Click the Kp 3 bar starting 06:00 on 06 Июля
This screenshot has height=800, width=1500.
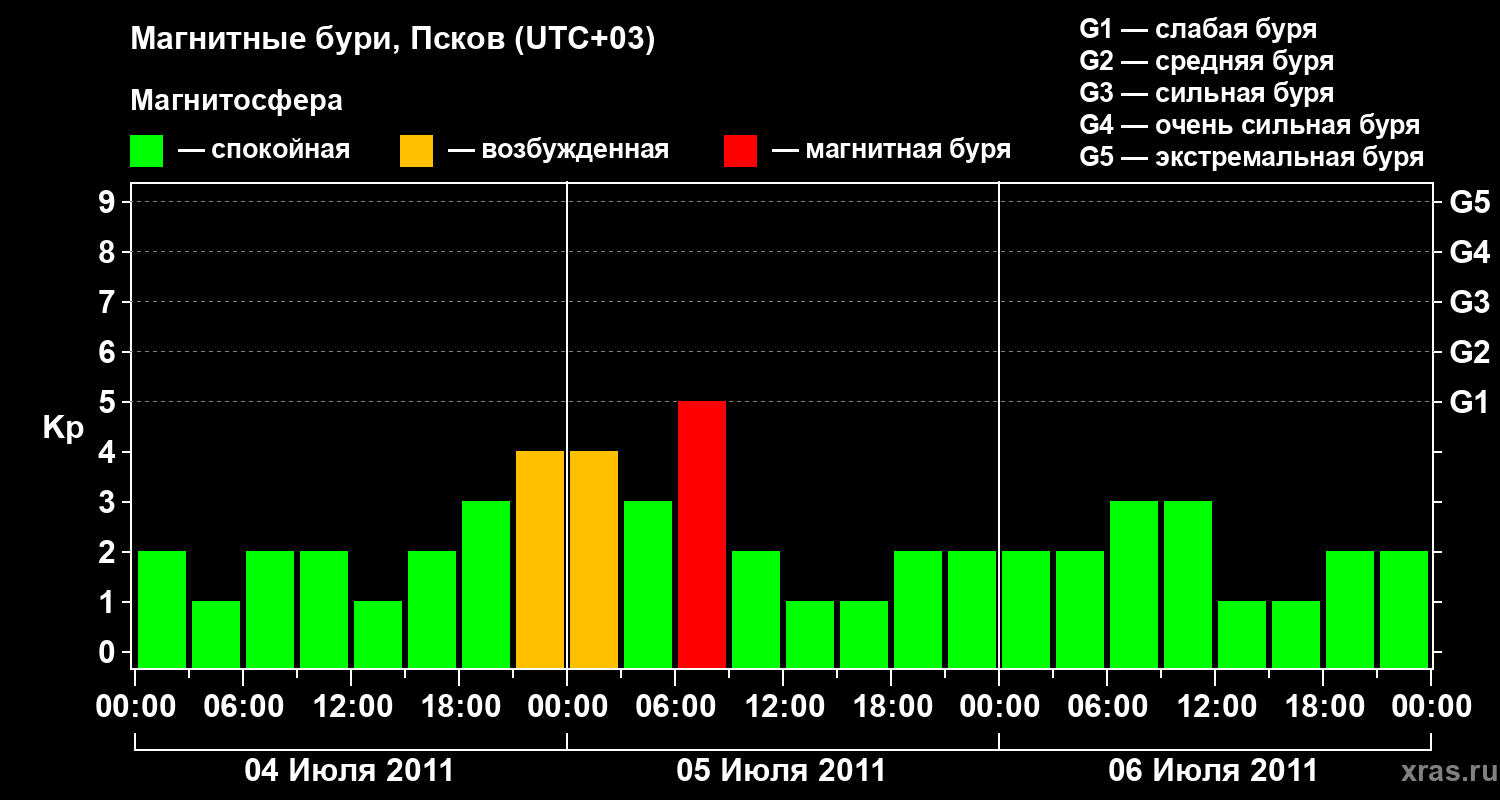pos(1134,584)
